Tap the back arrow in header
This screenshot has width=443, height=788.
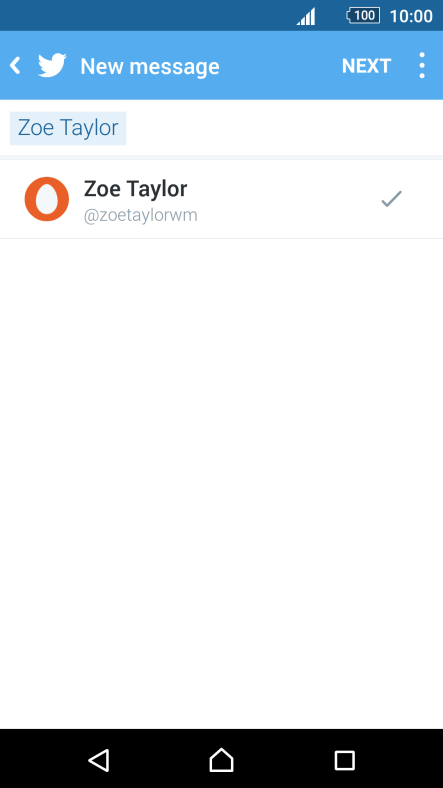16,66
